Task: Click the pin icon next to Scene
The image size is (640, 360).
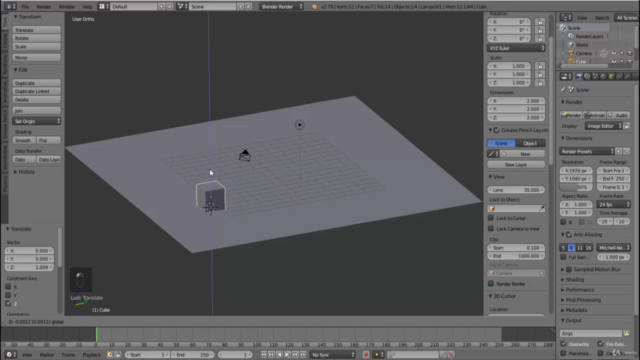Action: 563,90
